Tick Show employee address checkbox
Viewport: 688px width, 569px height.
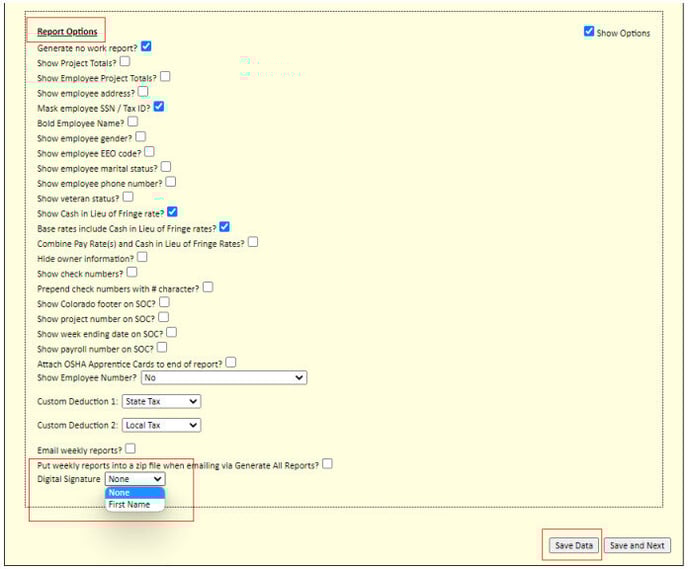[x=143, y=91]
